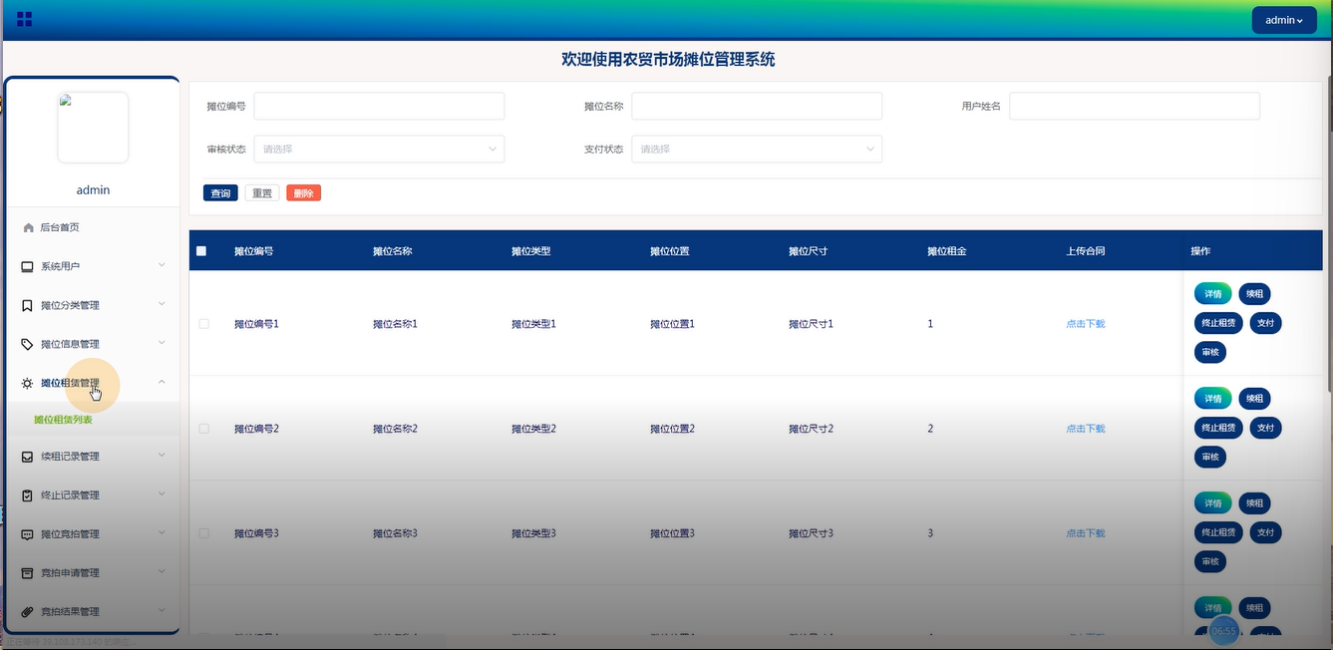Collapse the 摊位租赁管理 menu chevron
The image size is (1333, 650).
[162, 382]
